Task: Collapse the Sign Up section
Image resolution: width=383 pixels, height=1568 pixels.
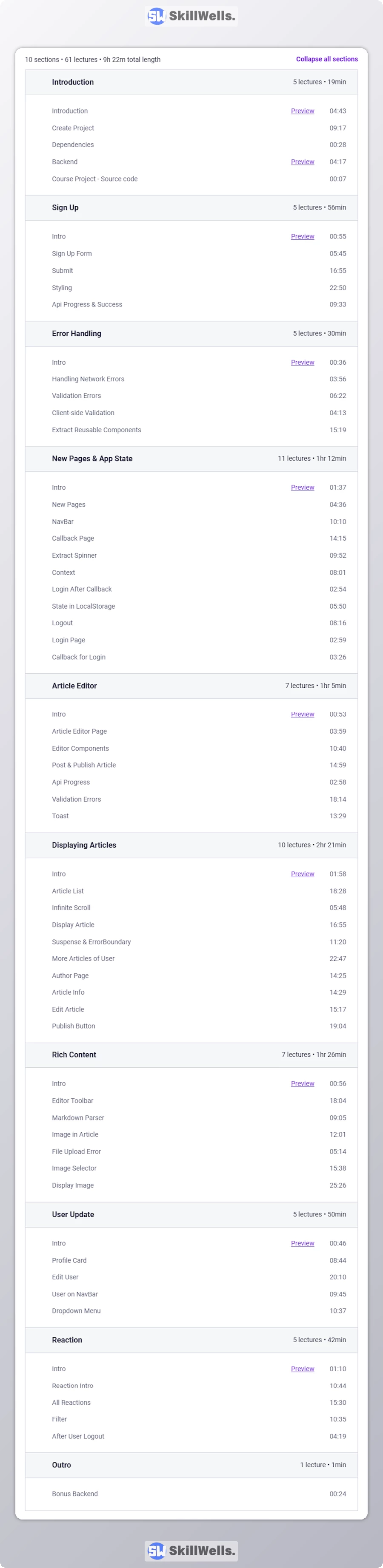Action: click(191, 207)
